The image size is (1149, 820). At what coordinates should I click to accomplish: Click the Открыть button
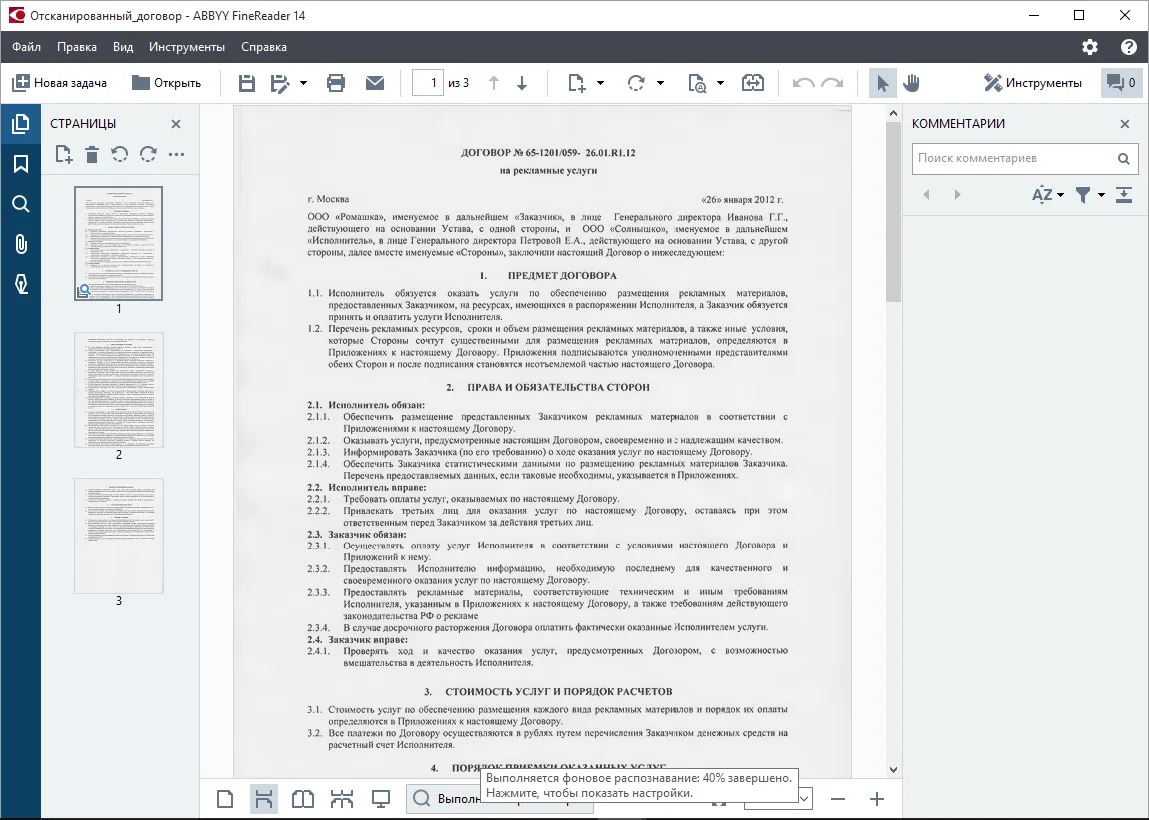point(166,83)
